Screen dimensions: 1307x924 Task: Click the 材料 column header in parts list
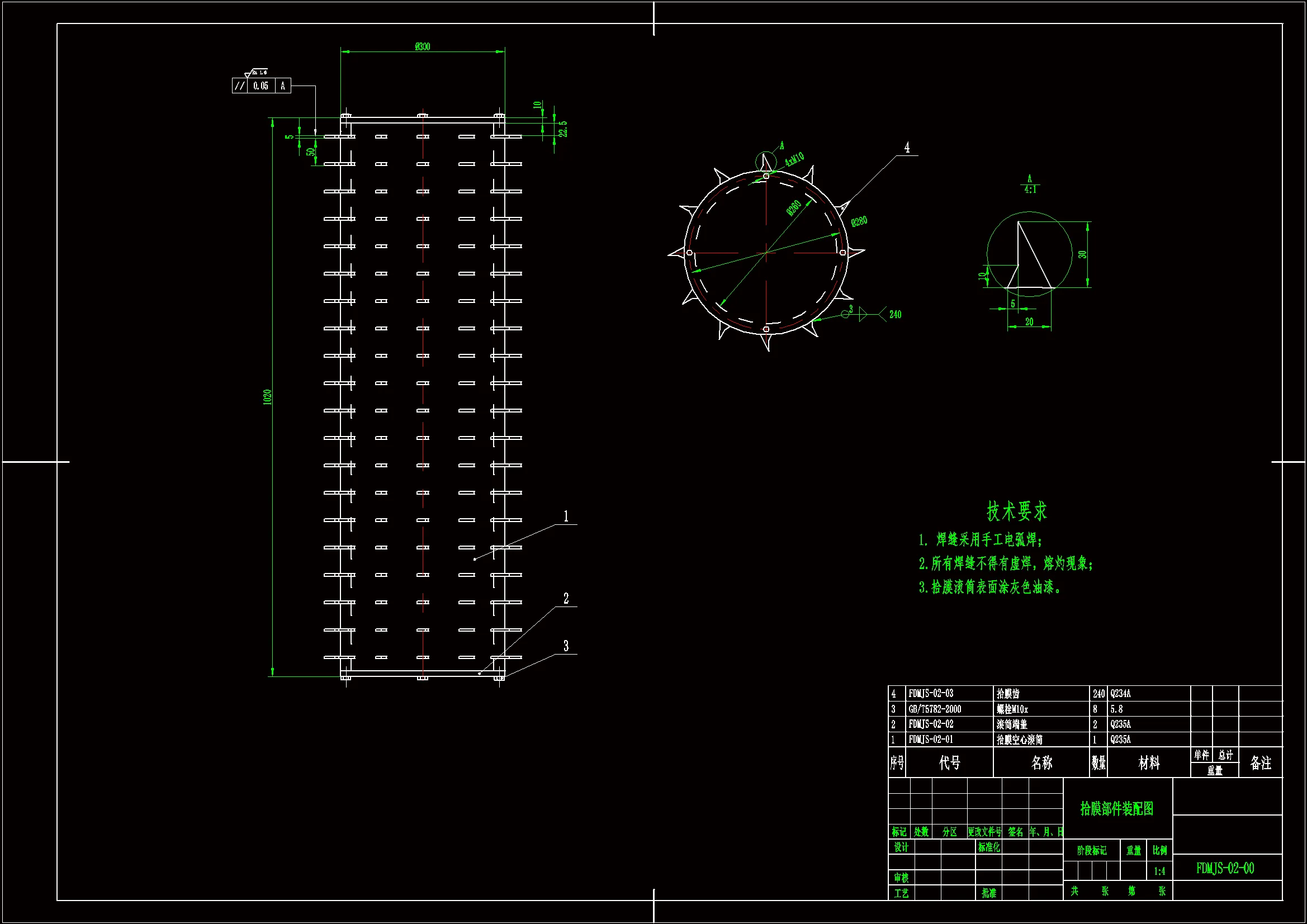(1148, 763)
